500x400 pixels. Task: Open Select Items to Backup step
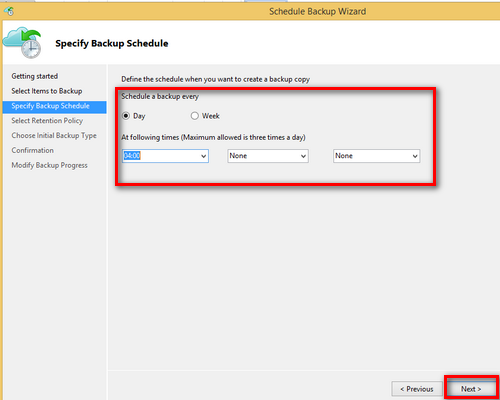pos(47,91)
